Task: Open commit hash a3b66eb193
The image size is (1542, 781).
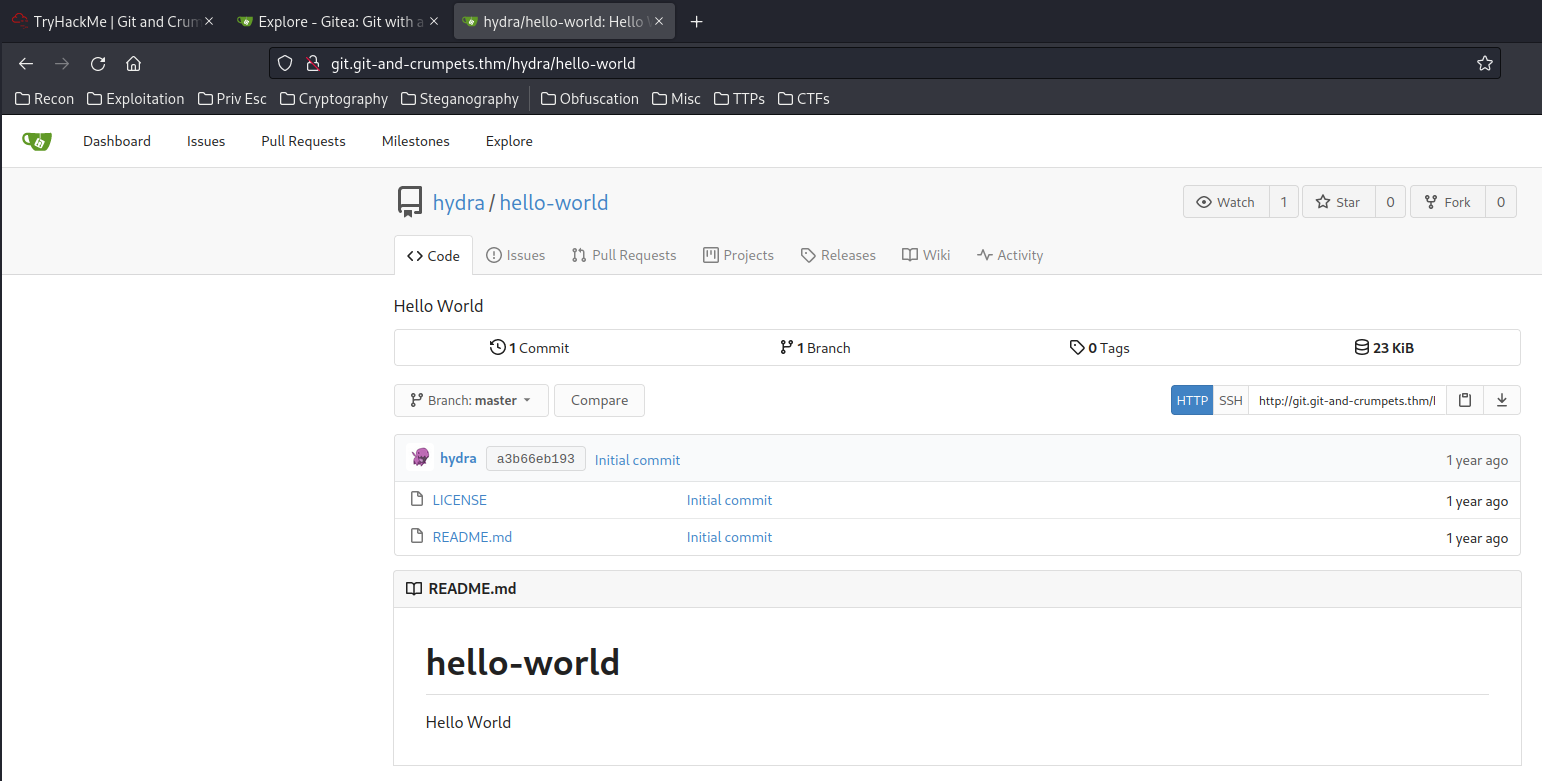Action: tap(536, 459)
